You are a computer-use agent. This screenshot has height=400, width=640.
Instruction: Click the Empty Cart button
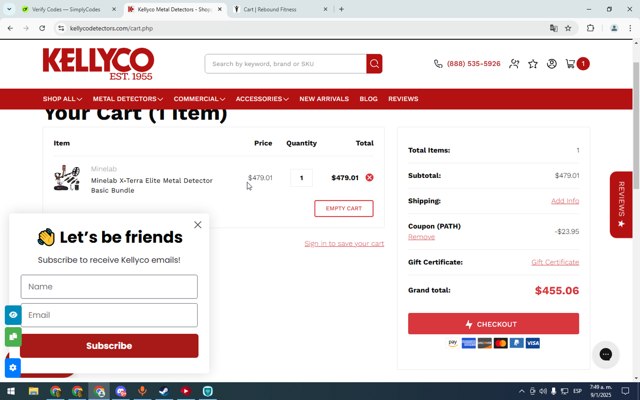[344, 208]
